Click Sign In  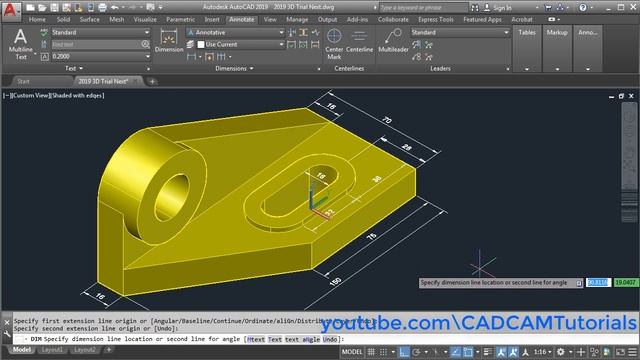pyautogui.click(x=502, y=8)
